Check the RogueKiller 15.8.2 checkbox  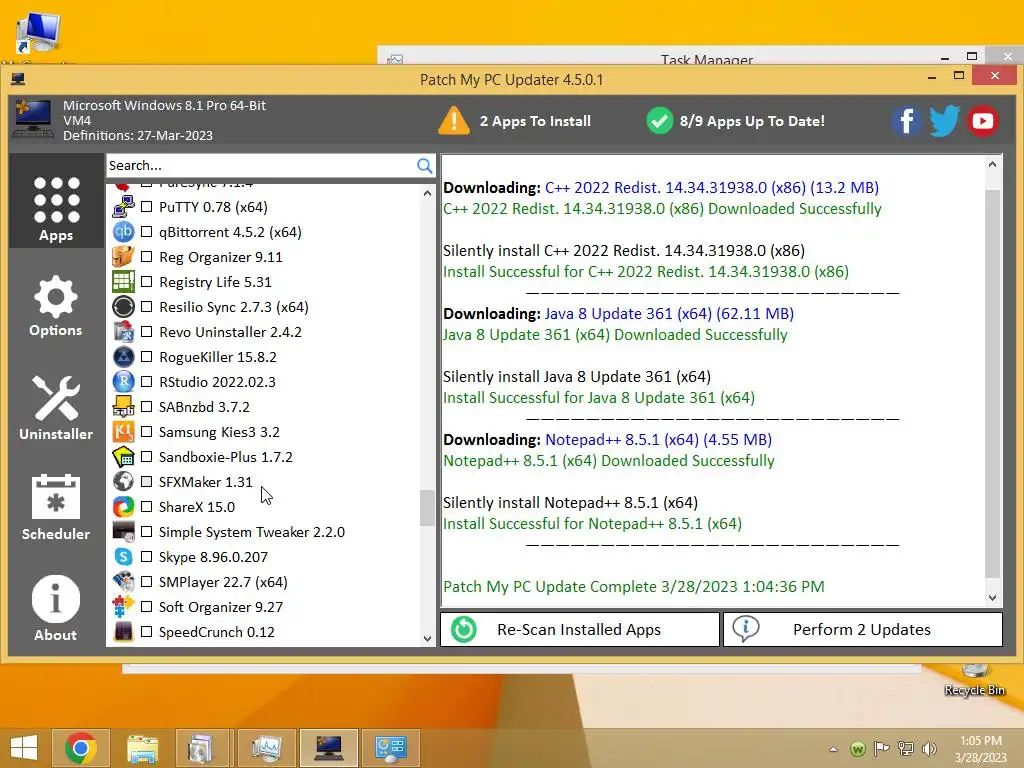pos(147,357)
